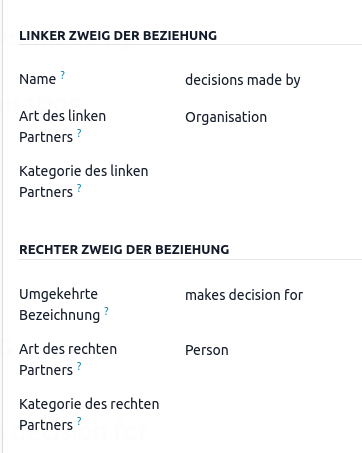The height and width of the screenshot is (453, 362).
Task: Click help icon for Kategorie des rechten Partners
Action: tap(79, 421)
